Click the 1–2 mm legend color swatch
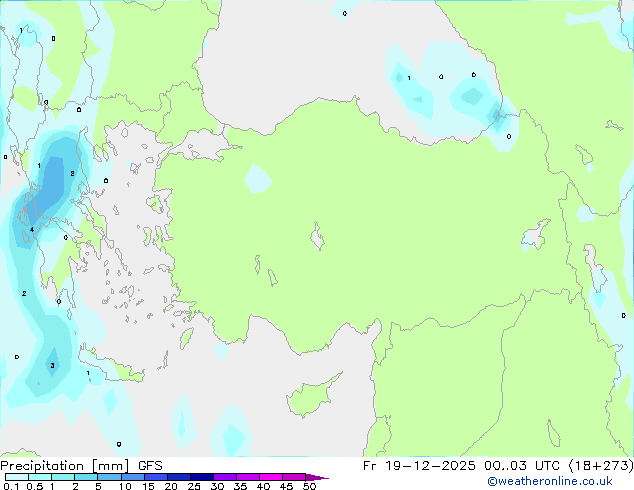 click(x=63, y=477)
